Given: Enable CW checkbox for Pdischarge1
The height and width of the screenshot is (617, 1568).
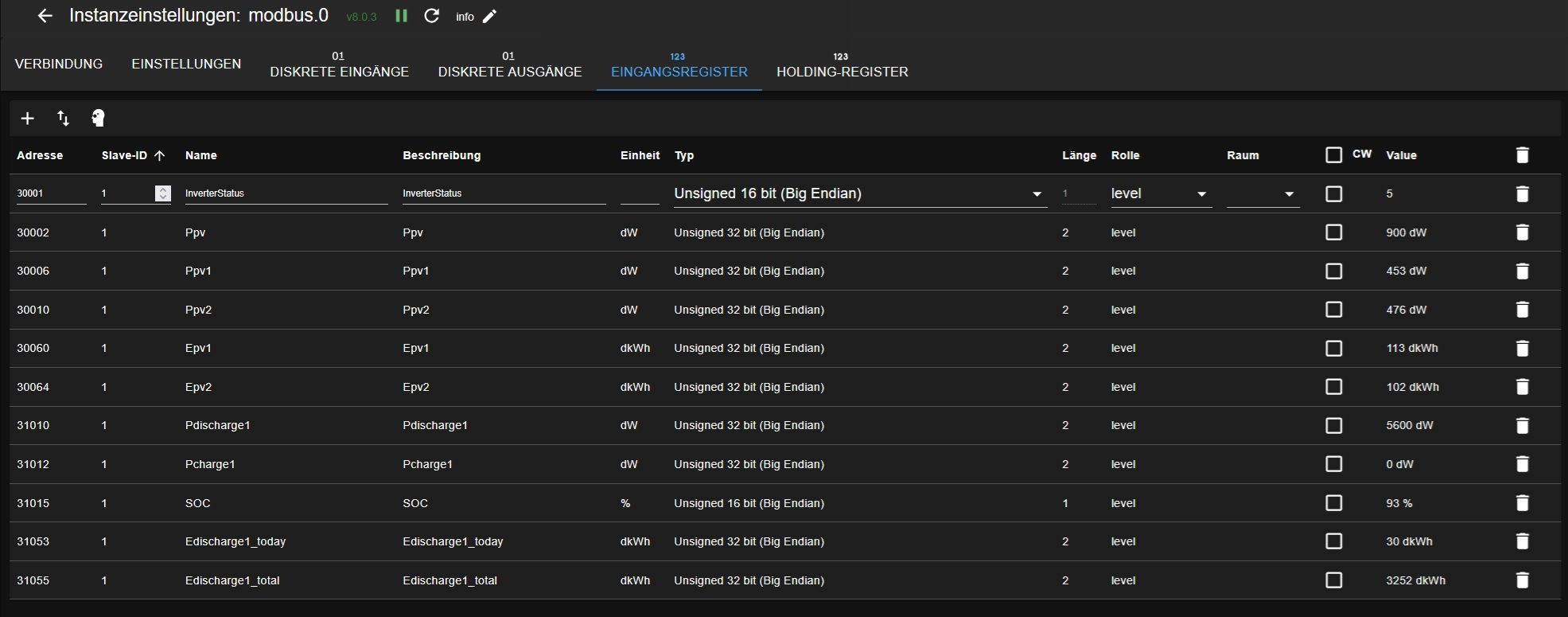Looking at the screenshot, I should coord(1334,425).
